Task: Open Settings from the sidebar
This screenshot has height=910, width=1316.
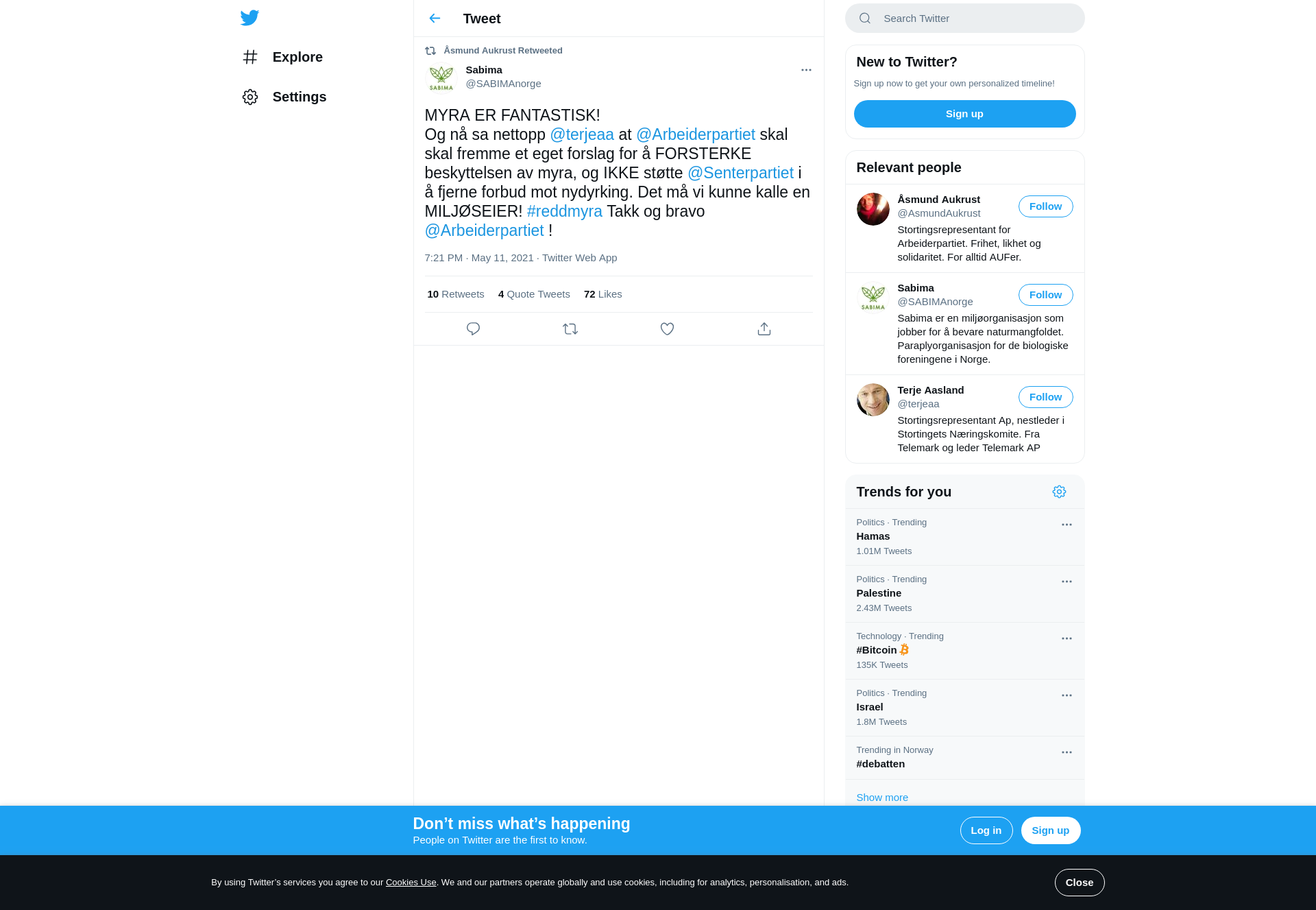Action: [284, 97]
